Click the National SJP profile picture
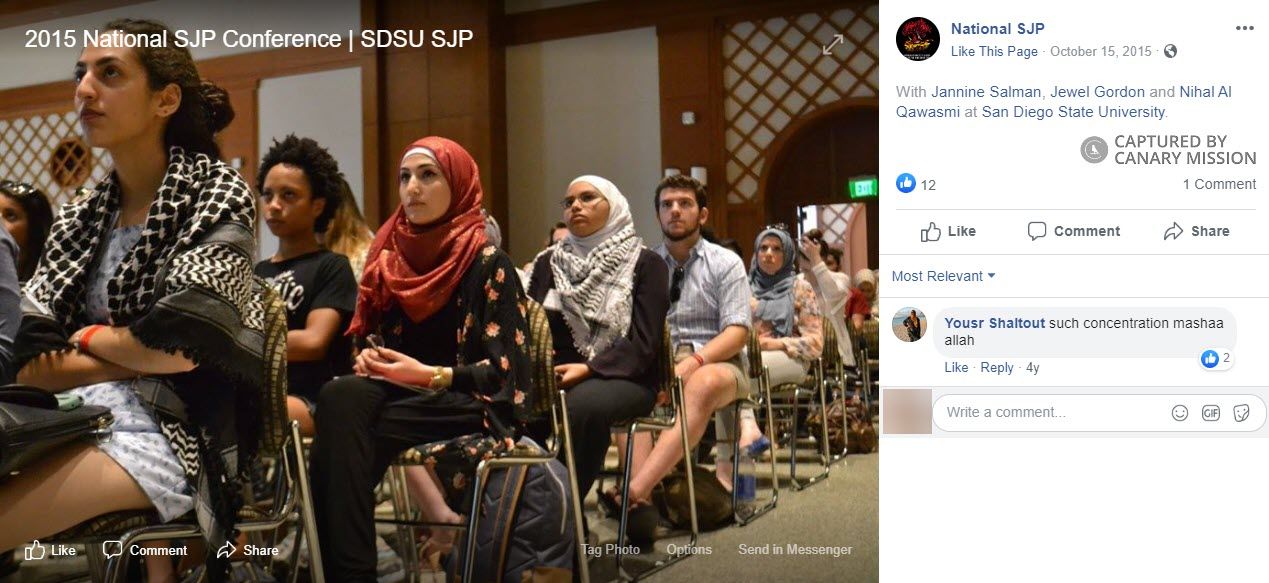This screenshot has height=583, width=1269. [x=917, y=39]
